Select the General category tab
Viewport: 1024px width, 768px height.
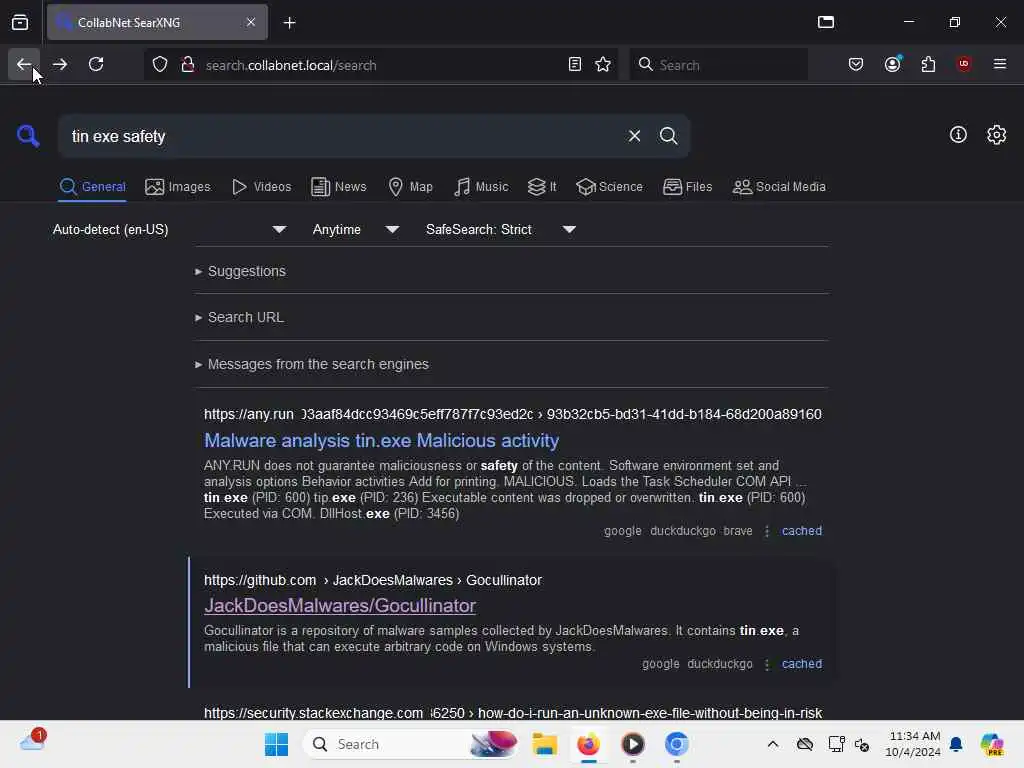pos(92,187)
